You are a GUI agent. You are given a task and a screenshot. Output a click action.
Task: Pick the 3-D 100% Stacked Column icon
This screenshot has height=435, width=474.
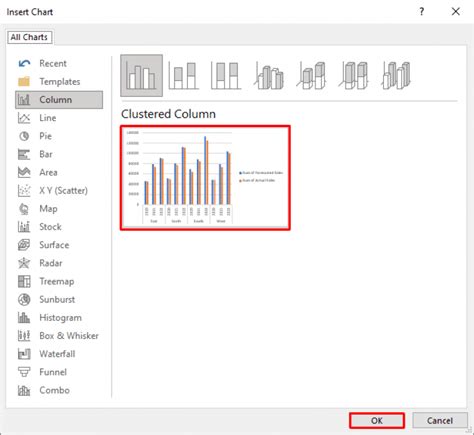click(354, 76)
